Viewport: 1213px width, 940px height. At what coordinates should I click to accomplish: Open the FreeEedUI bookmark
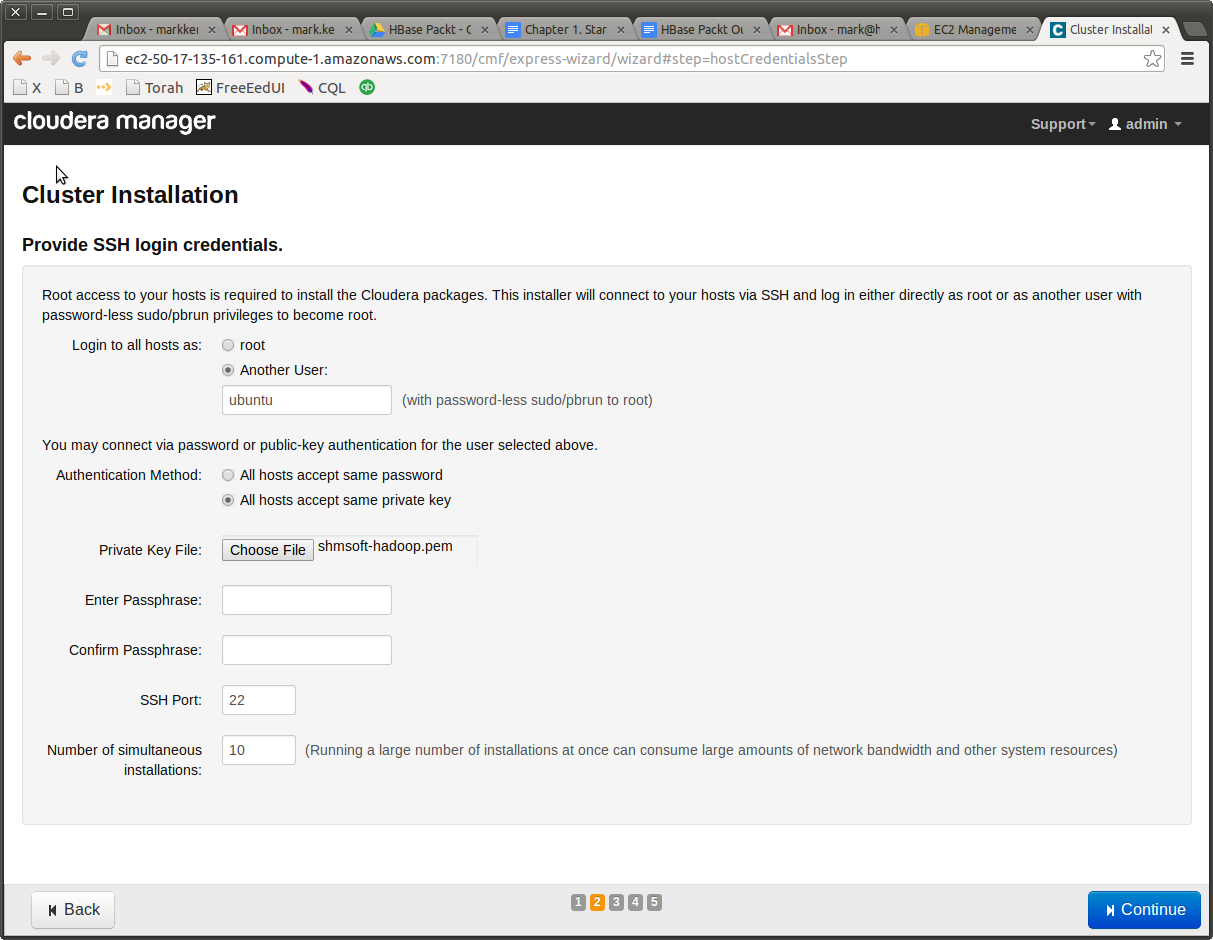[x=240, y=88]
